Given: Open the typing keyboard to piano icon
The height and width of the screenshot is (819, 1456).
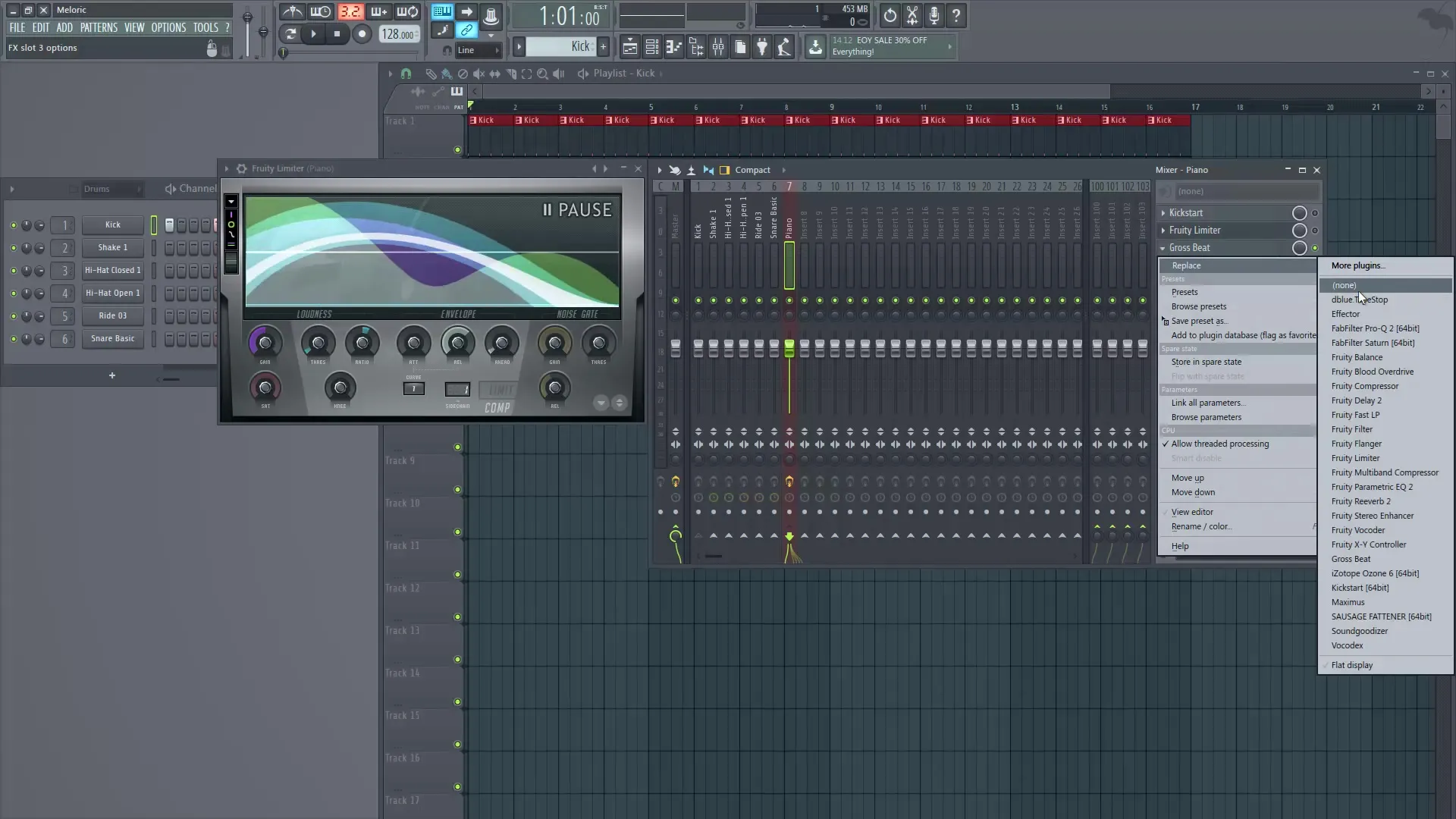Looking at the screenshot, I should tap(442, 12).
